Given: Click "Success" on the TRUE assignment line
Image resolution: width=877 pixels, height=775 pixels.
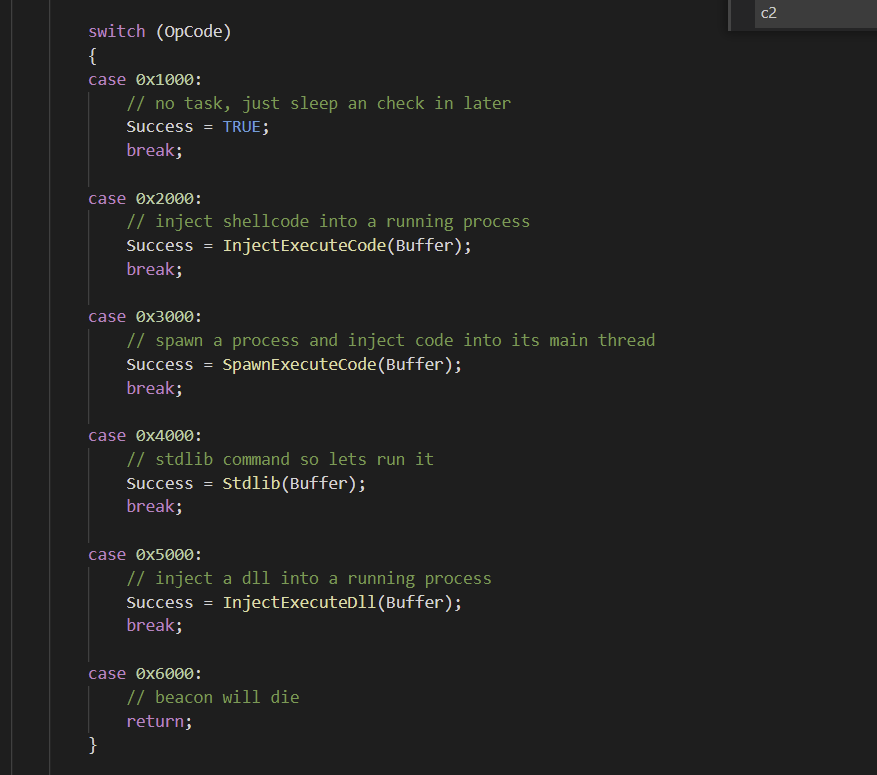Looking at the screenshot, I should (x=160, y=127).
